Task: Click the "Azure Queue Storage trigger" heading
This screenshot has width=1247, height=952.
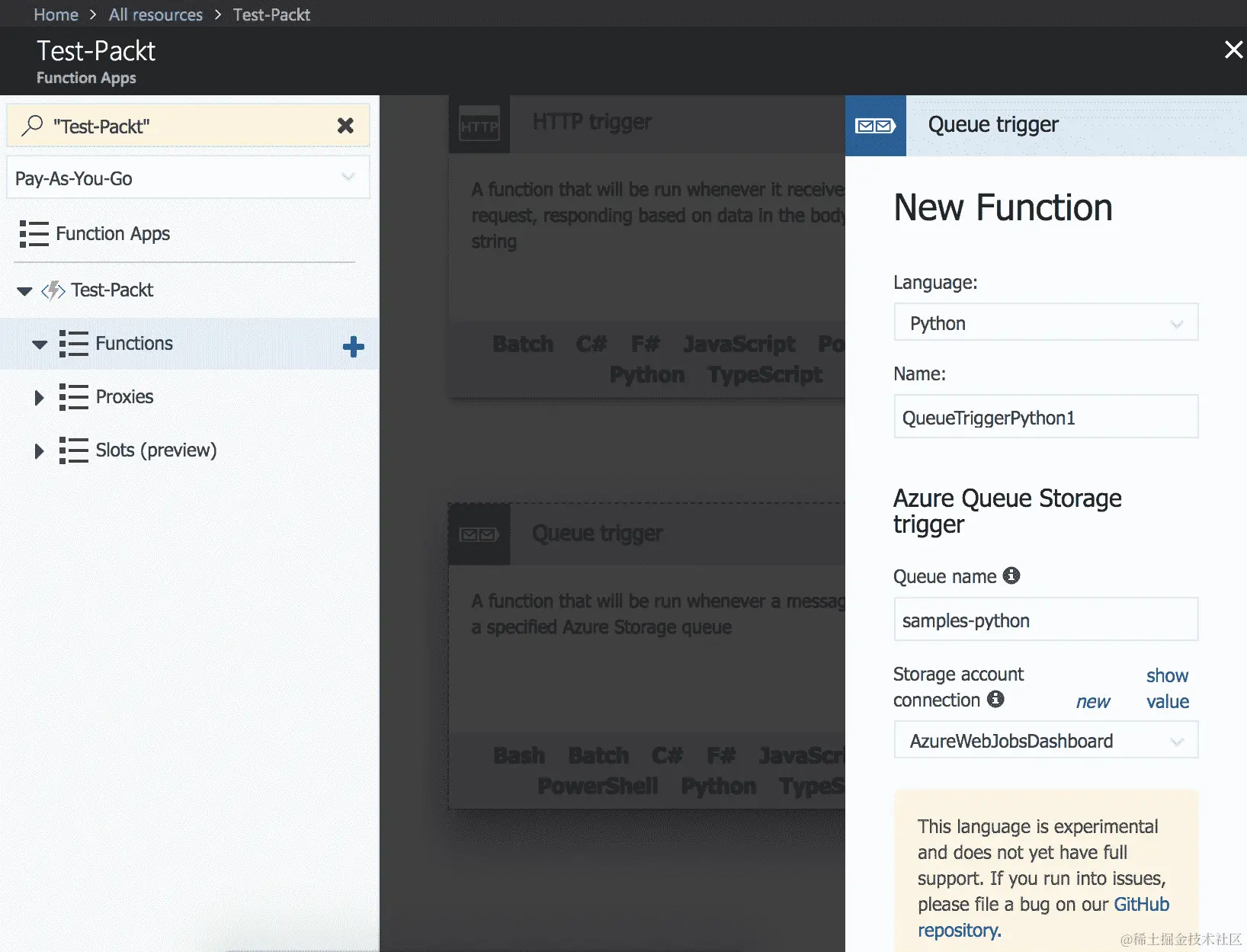Action: (x=1008, y=511)
